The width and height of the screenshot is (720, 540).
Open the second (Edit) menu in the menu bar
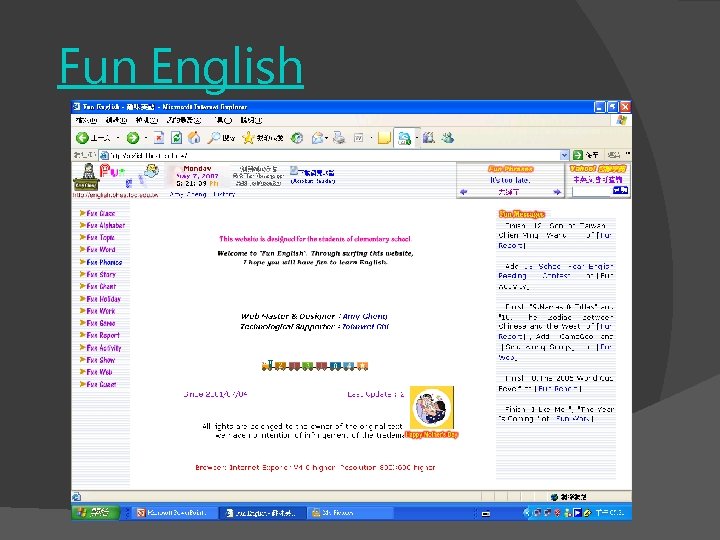click(x=116, y=120)
